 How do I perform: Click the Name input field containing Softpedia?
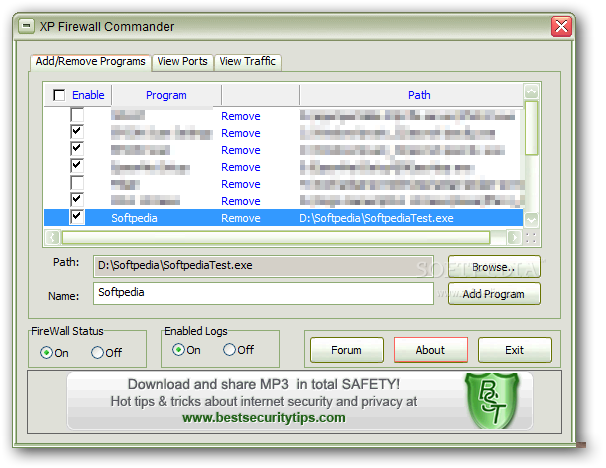tap(263, 293)
